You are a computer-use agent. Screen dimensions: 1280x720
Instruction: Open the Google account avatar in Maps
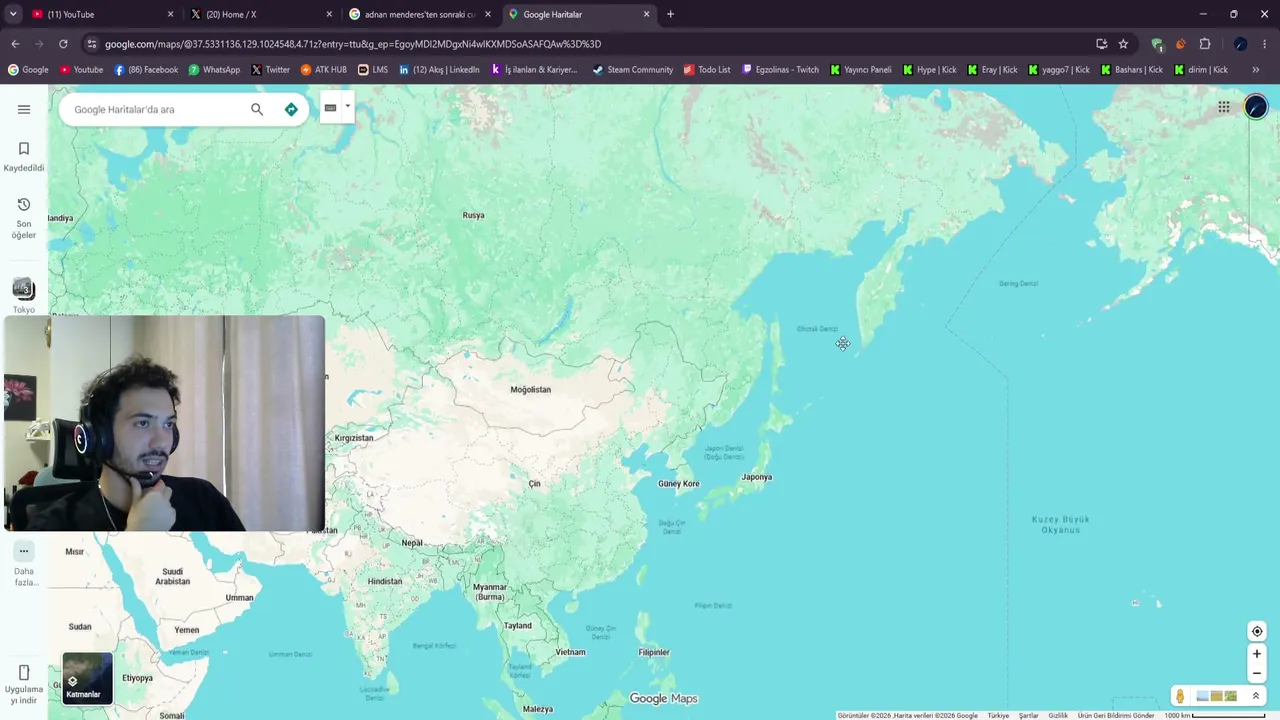point(1256,107)
